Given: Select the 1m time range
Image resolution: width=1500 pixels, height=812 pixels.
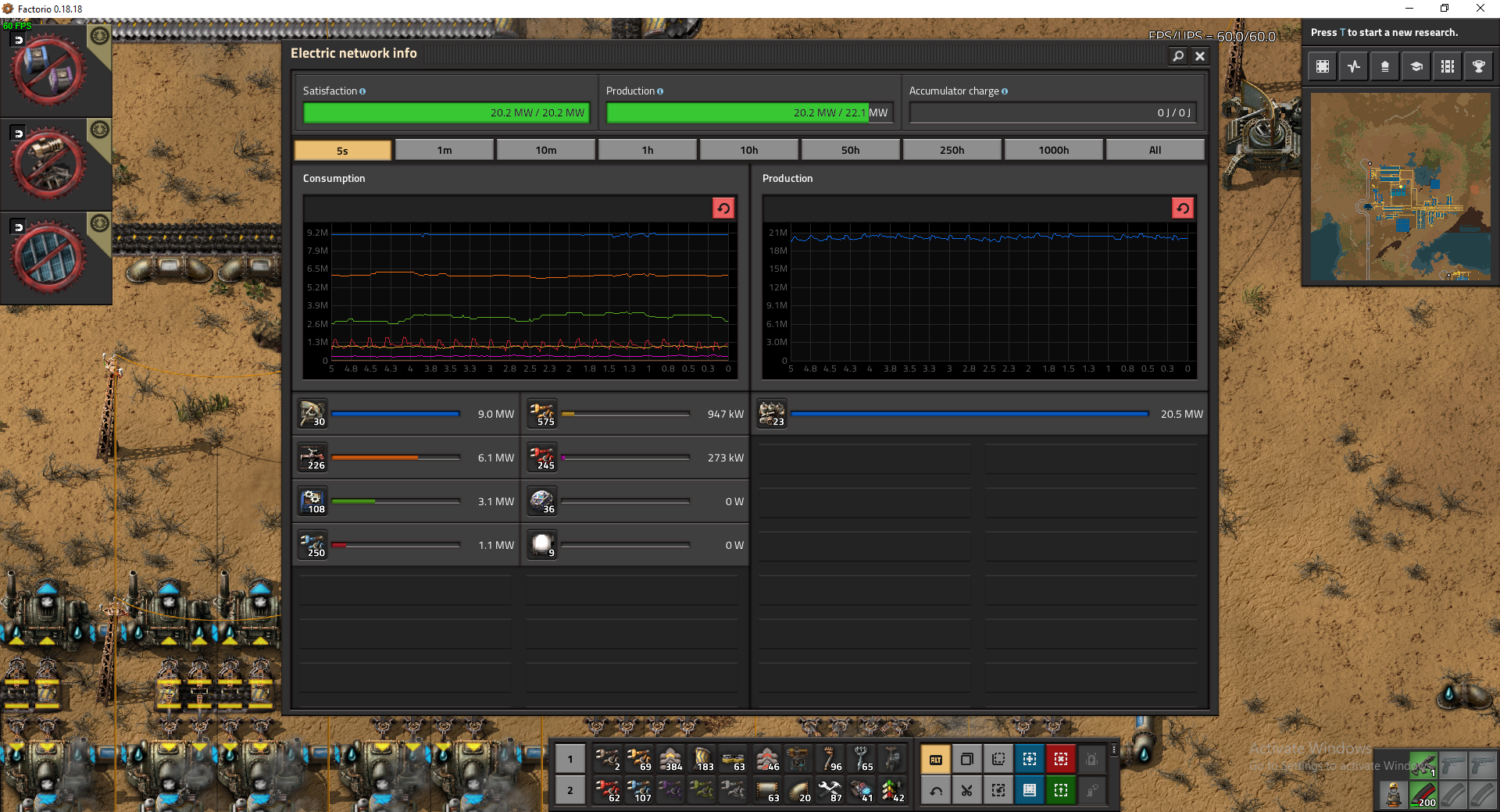Looking at the screenshot, I should click(445, 150).
